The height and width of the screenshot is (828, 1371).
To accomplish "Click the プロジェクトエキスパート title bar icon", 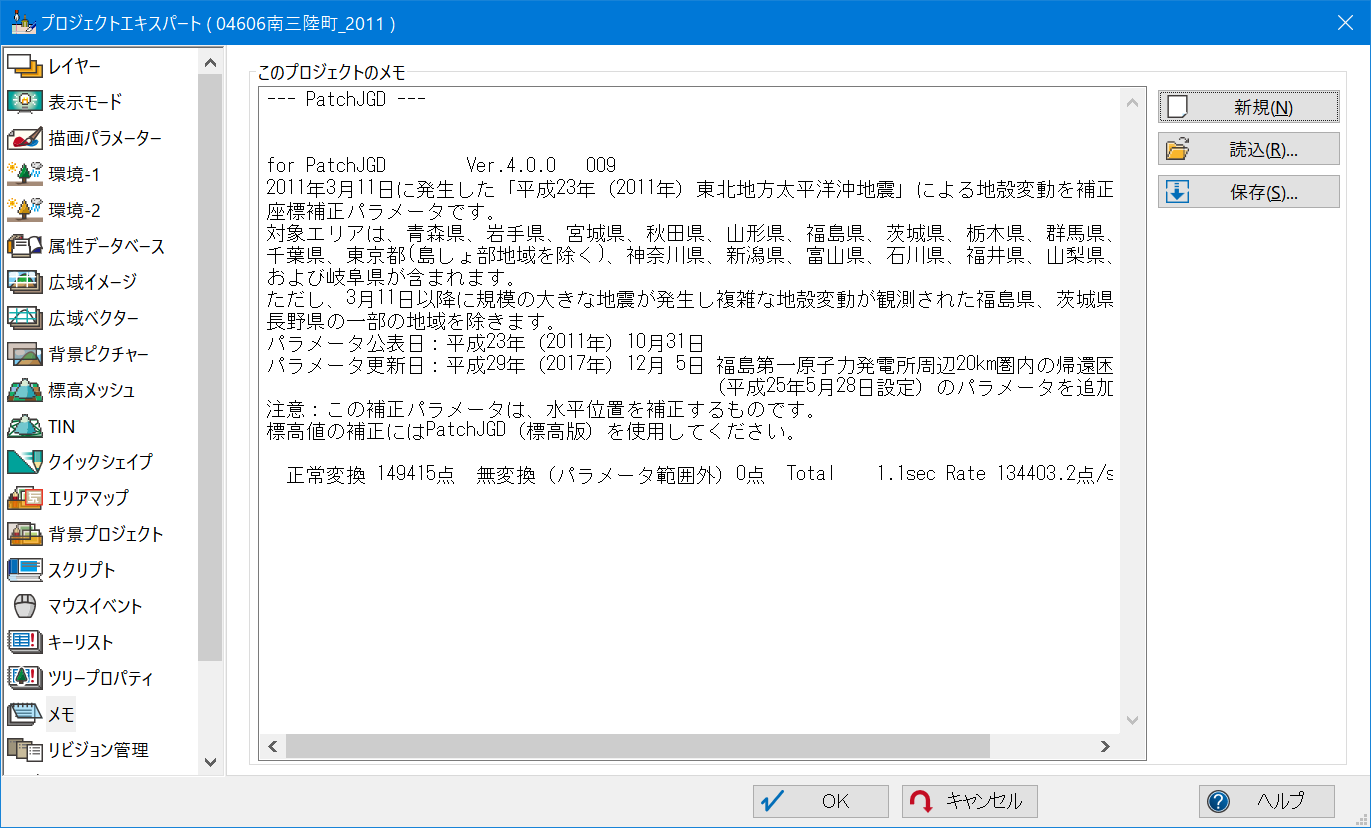I will point(22,22).
